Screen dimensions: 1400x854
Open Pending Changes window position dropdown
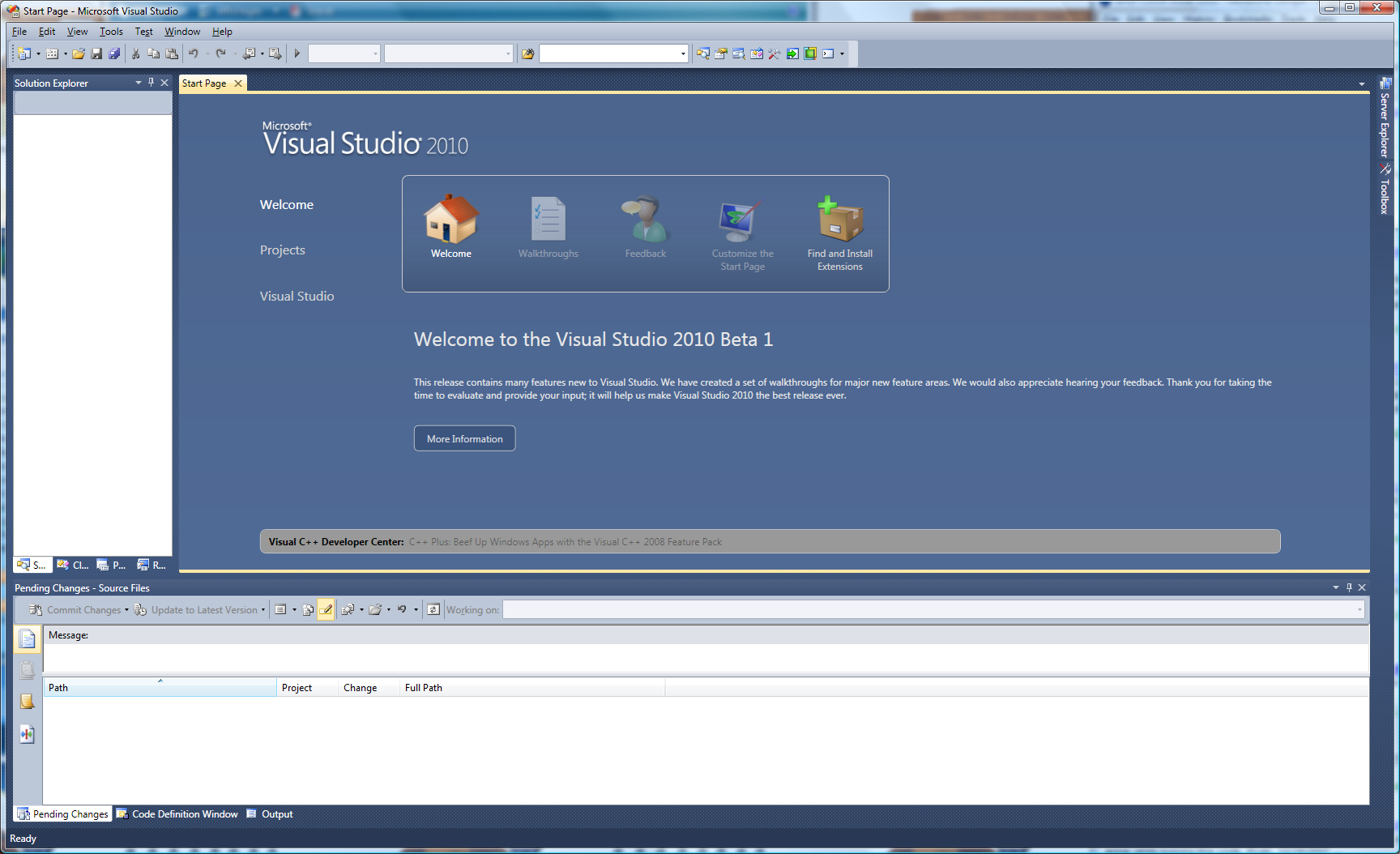[1336, 587]
